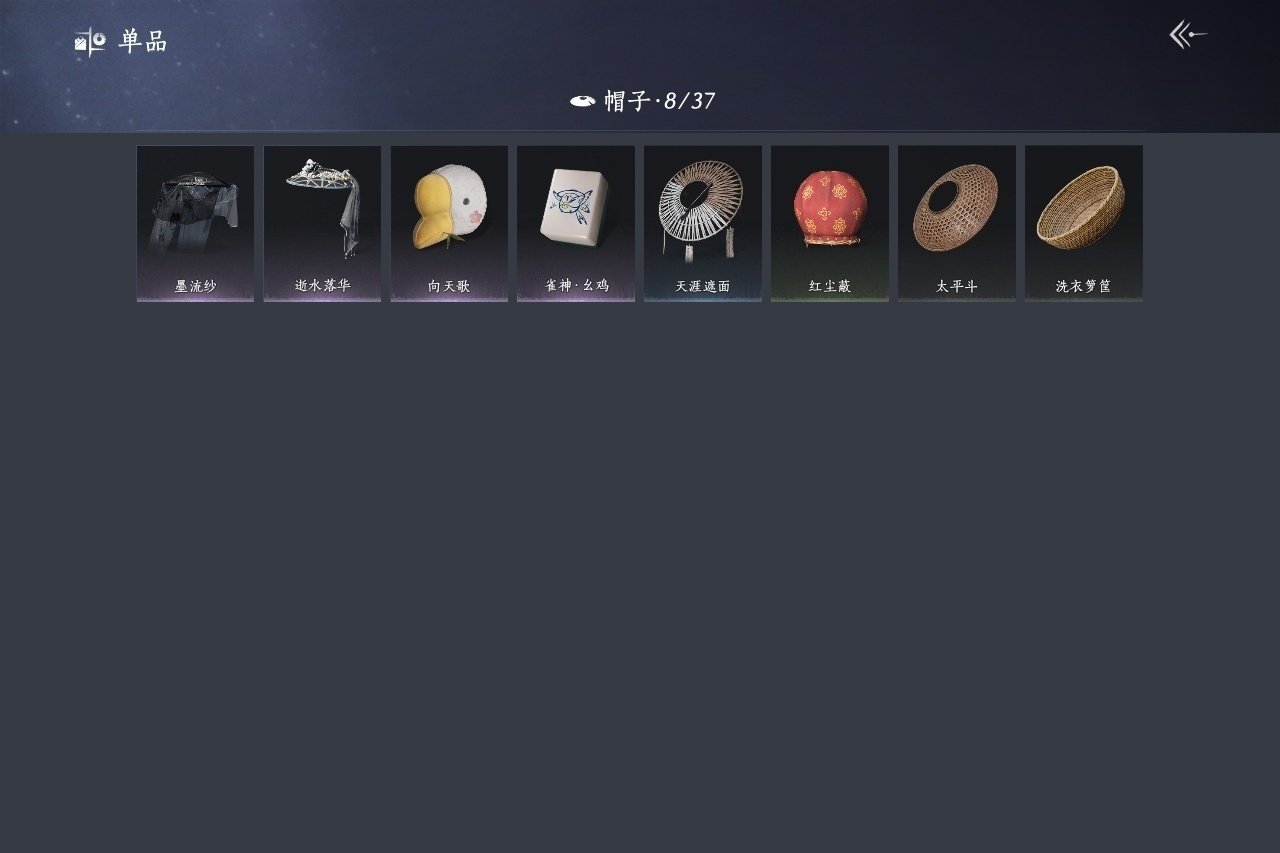Click the 雀神·幺鸡 name text
Viewport: 1280px width, 853px height.
click(x=576, y=286)
